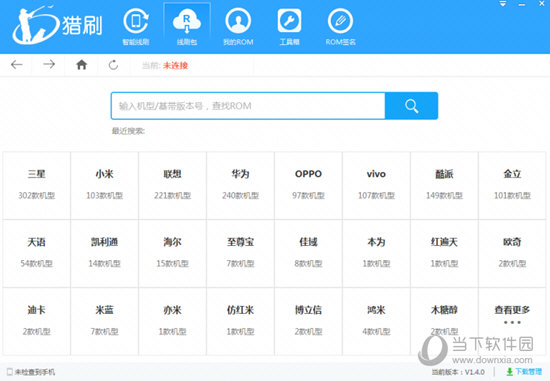This screenshot has width=550, height=381.
Task: Choose the 鸿米 brand tile
Action: click(376, 321)
